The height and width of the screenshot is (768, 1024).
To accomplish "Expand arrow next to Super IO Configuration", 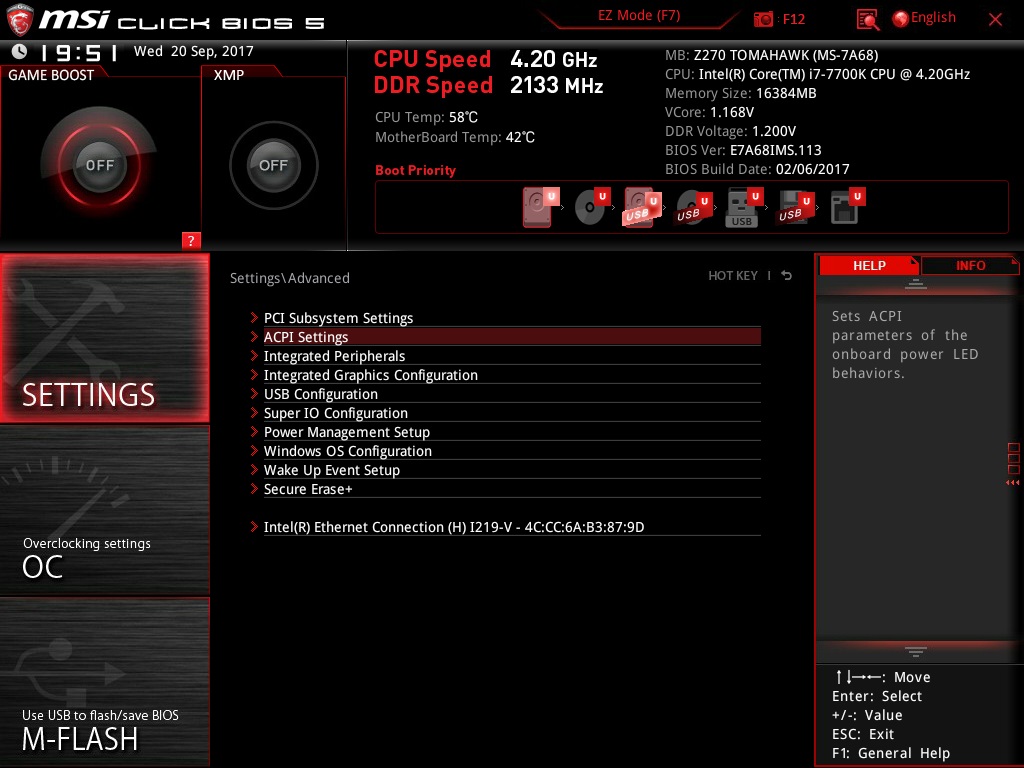I will pos(254,412).
